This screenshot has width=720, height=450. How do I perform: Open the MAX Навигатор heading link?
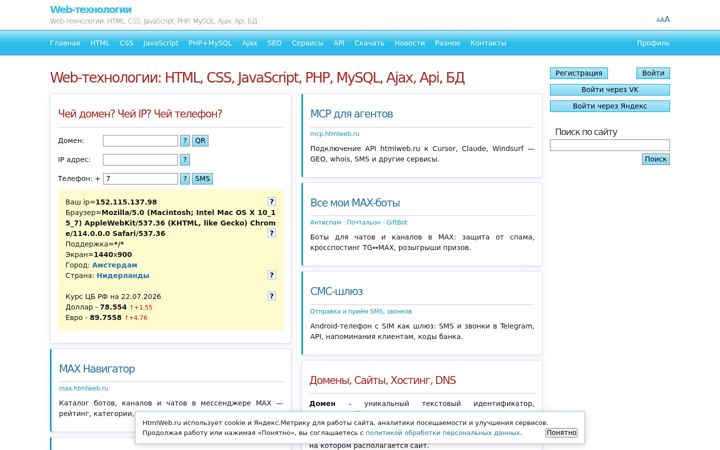pyautogui.click(x=97, y=369)
